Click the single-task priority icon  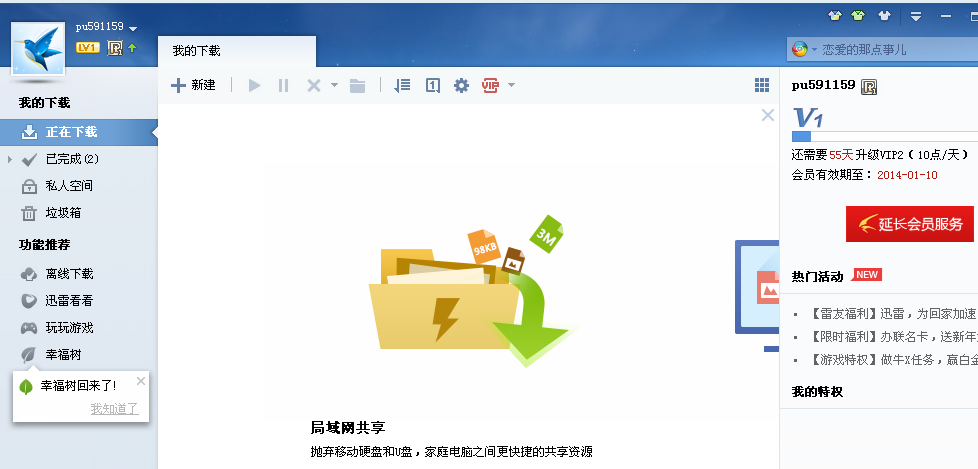(433, 85)
